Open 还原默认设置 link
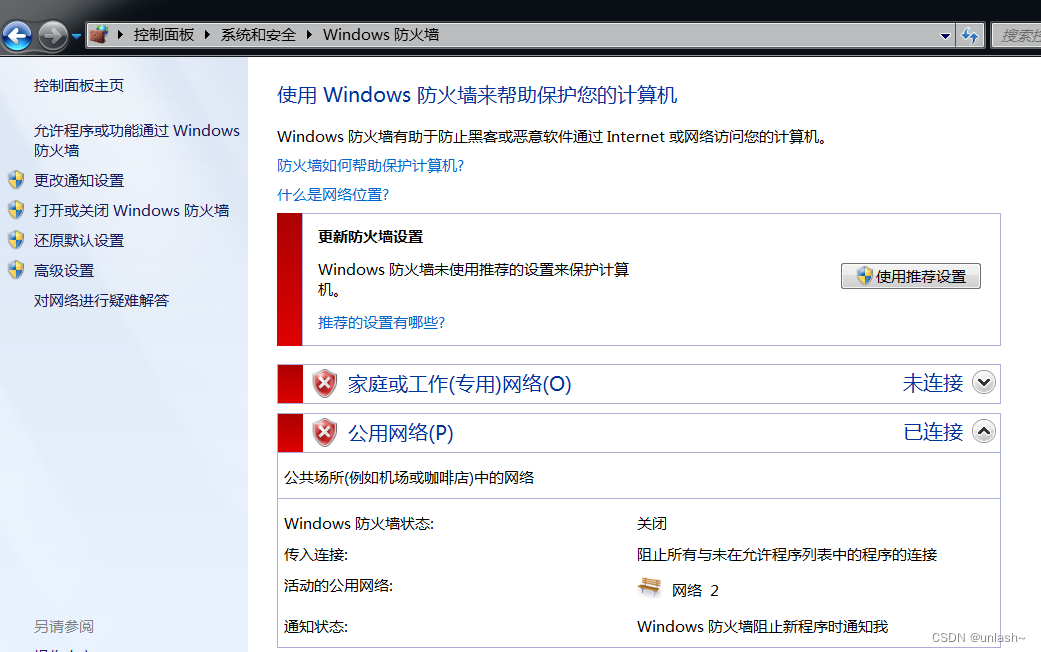Image resolution: width=1041 pixels, height=652 pixels. click(x=79, y=240)
